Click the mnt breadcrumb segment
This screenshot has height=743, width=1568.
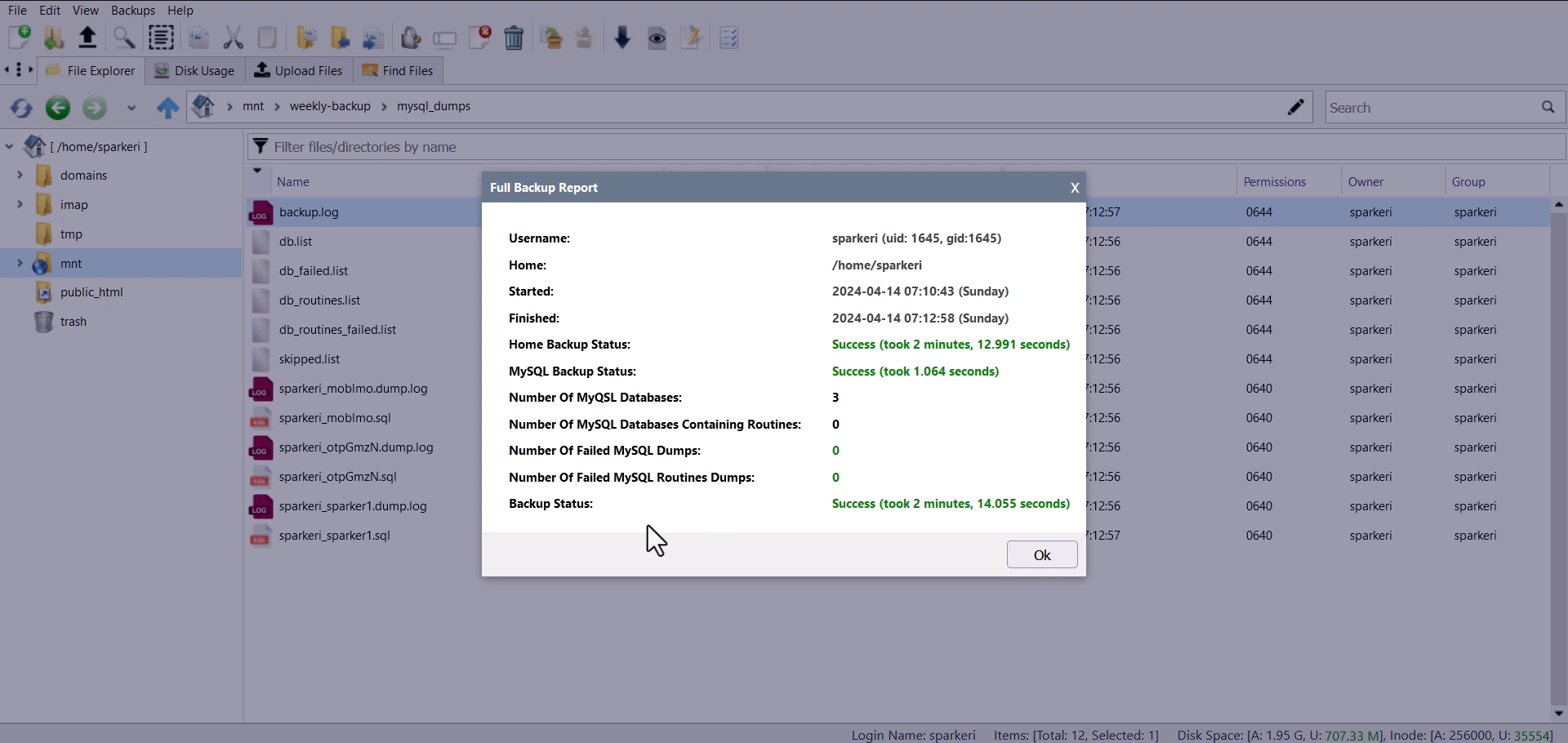[x=253, y=106]
